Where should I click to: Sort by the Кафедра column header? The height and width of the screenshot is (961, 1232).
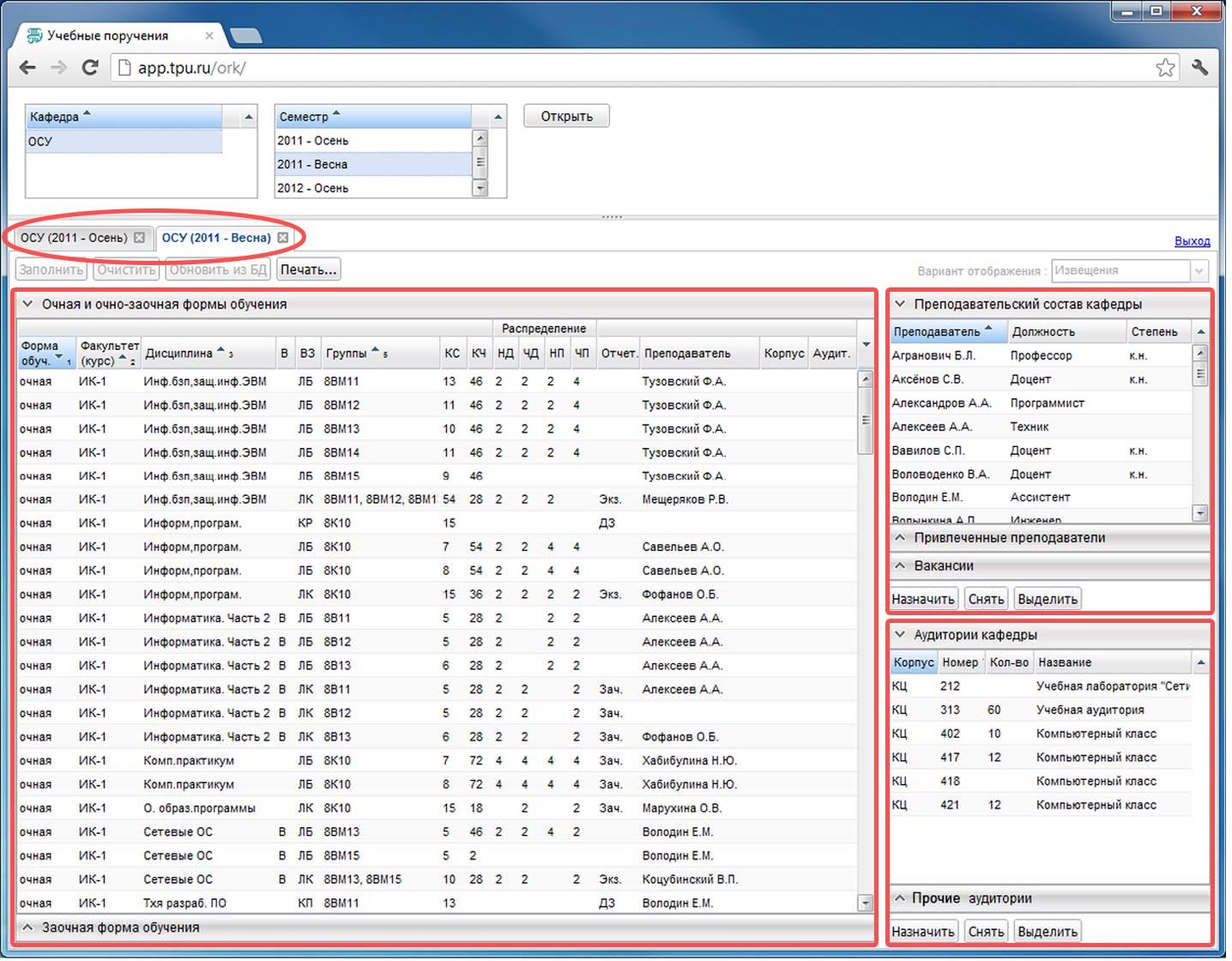pos(124,116)
